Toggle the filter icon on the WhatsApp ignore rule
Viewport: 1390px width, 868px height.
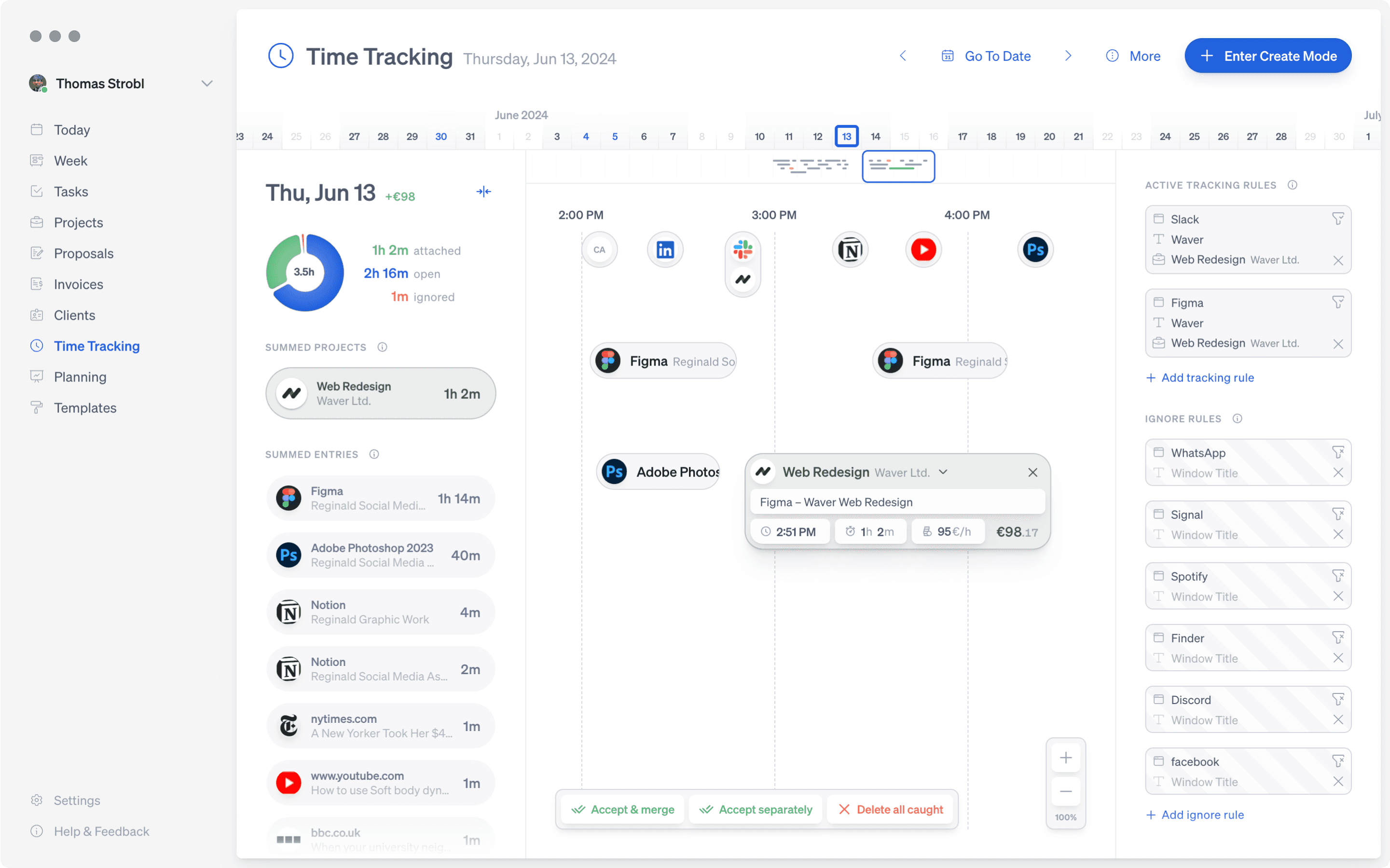tap(1338, 452)
